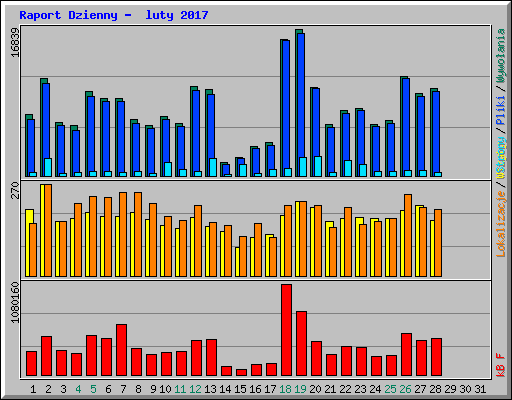
Task: Click the cyan bar for day 20
Action: (318, 166)
